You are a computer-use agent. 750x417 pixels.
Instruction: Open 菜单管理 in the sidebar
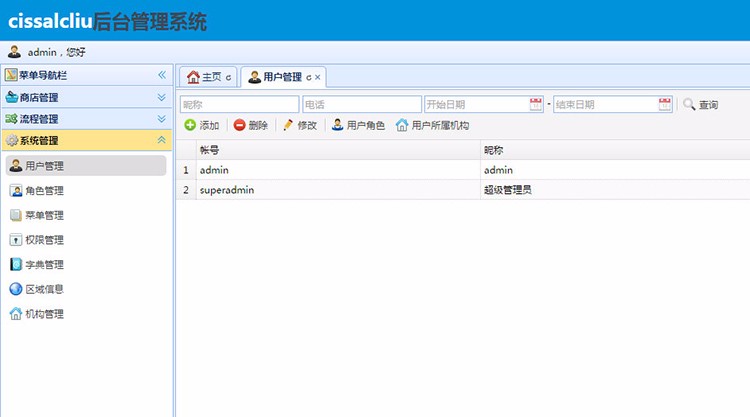pos(86,215)
